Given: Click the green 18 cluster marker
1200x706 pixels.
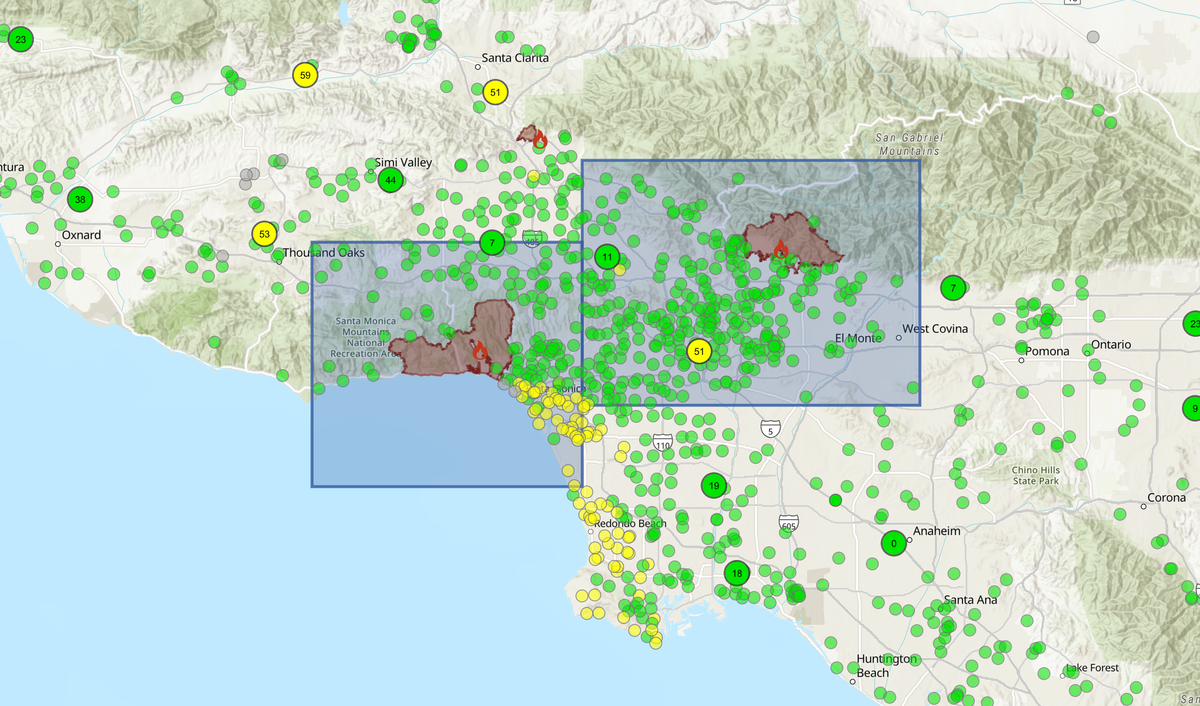Looking at the screenshot, I should tap(737, 573).
